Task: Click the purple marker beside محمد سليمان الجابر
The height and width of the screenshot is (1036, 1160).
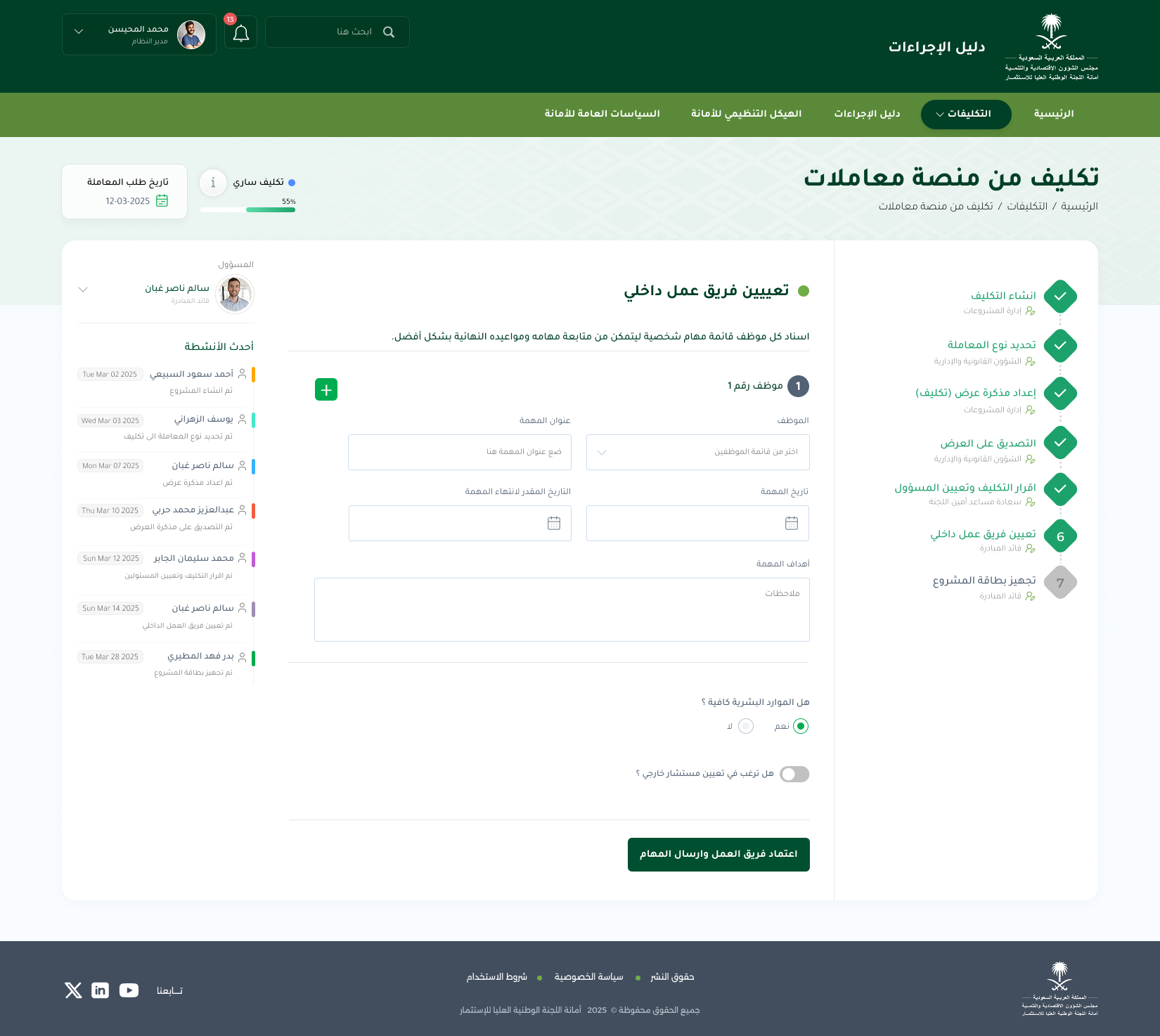Action: (253, 559)
